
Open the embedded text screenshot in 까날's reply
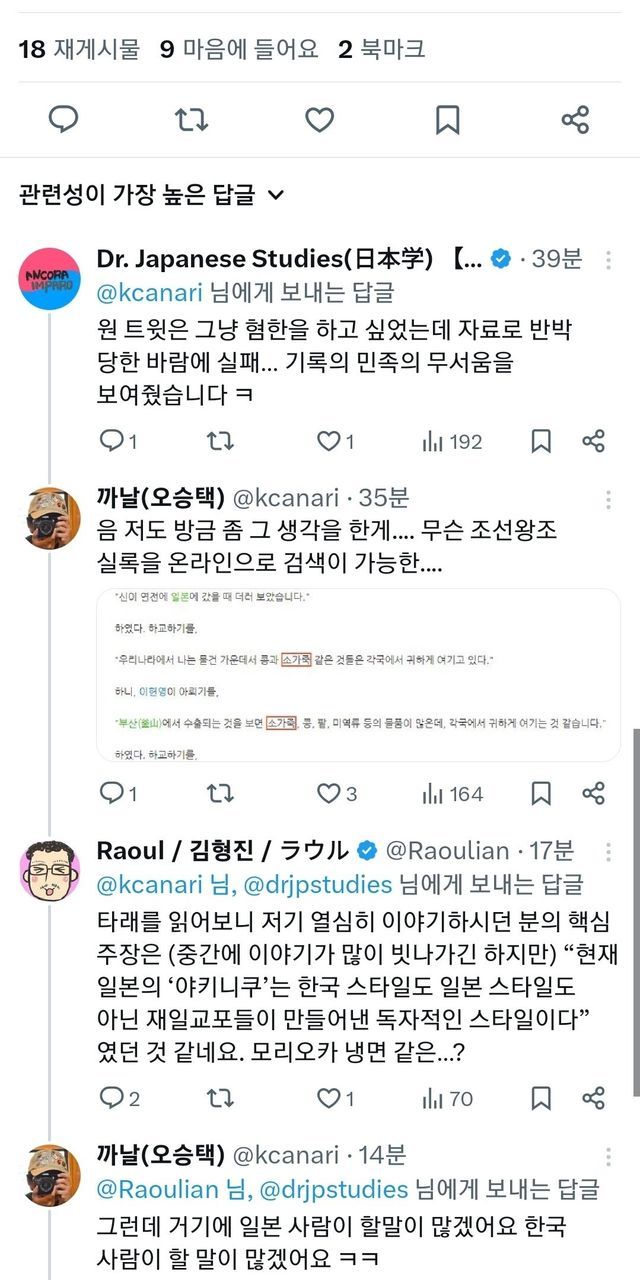click(x=368, y=675)
